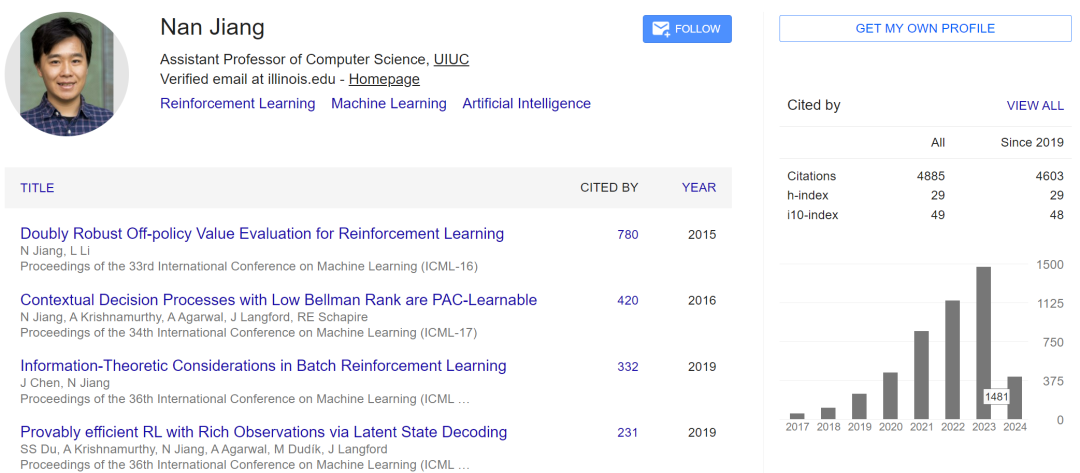
Task: Select the Machine Learning interest tag
Action: (388, 103)
